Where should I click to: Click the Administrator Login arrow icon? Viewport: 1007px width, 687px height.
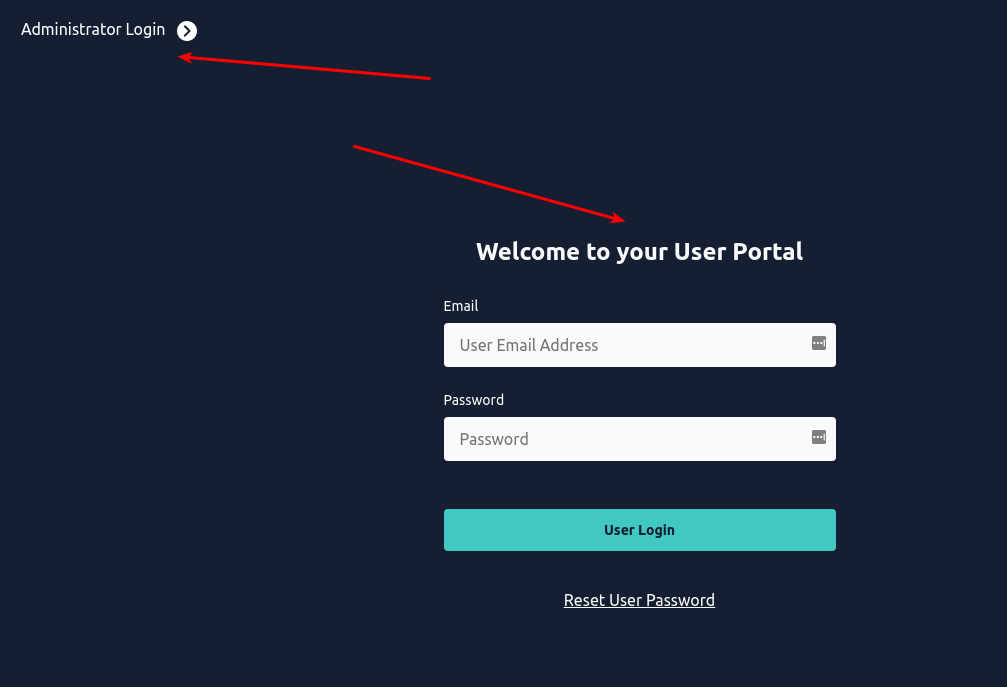[187, 31]
